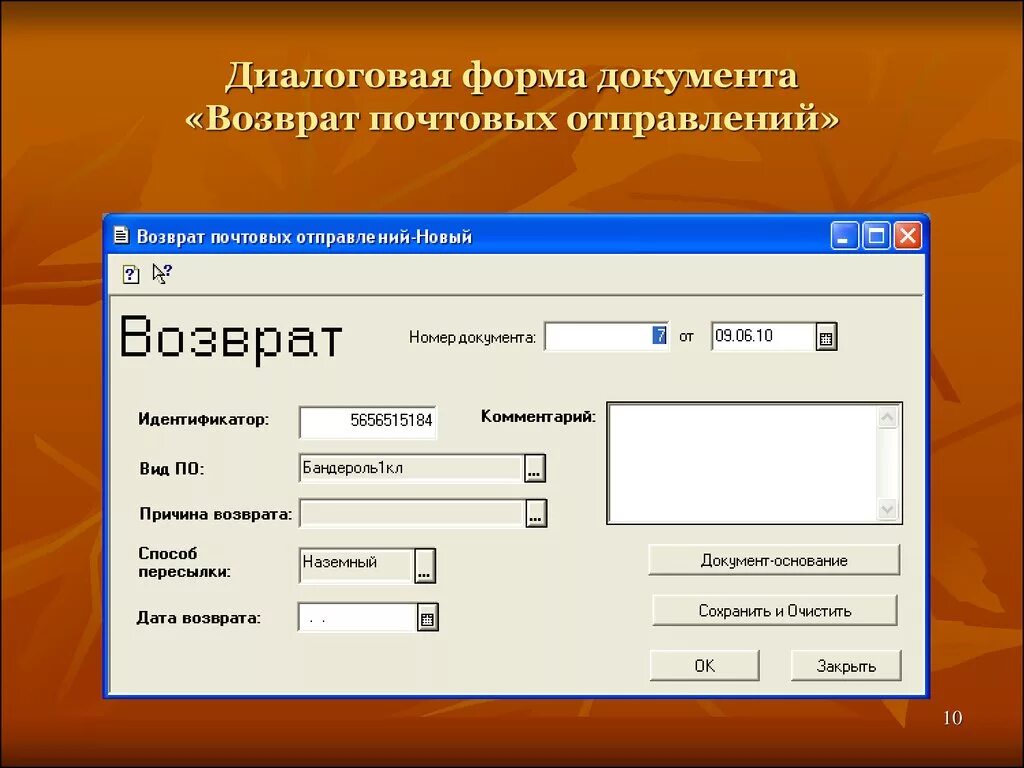Open calendar picker for Дата возврата
Viewport: 1024px width, 768px height.
pyautogui.click(x=428, y=618)
